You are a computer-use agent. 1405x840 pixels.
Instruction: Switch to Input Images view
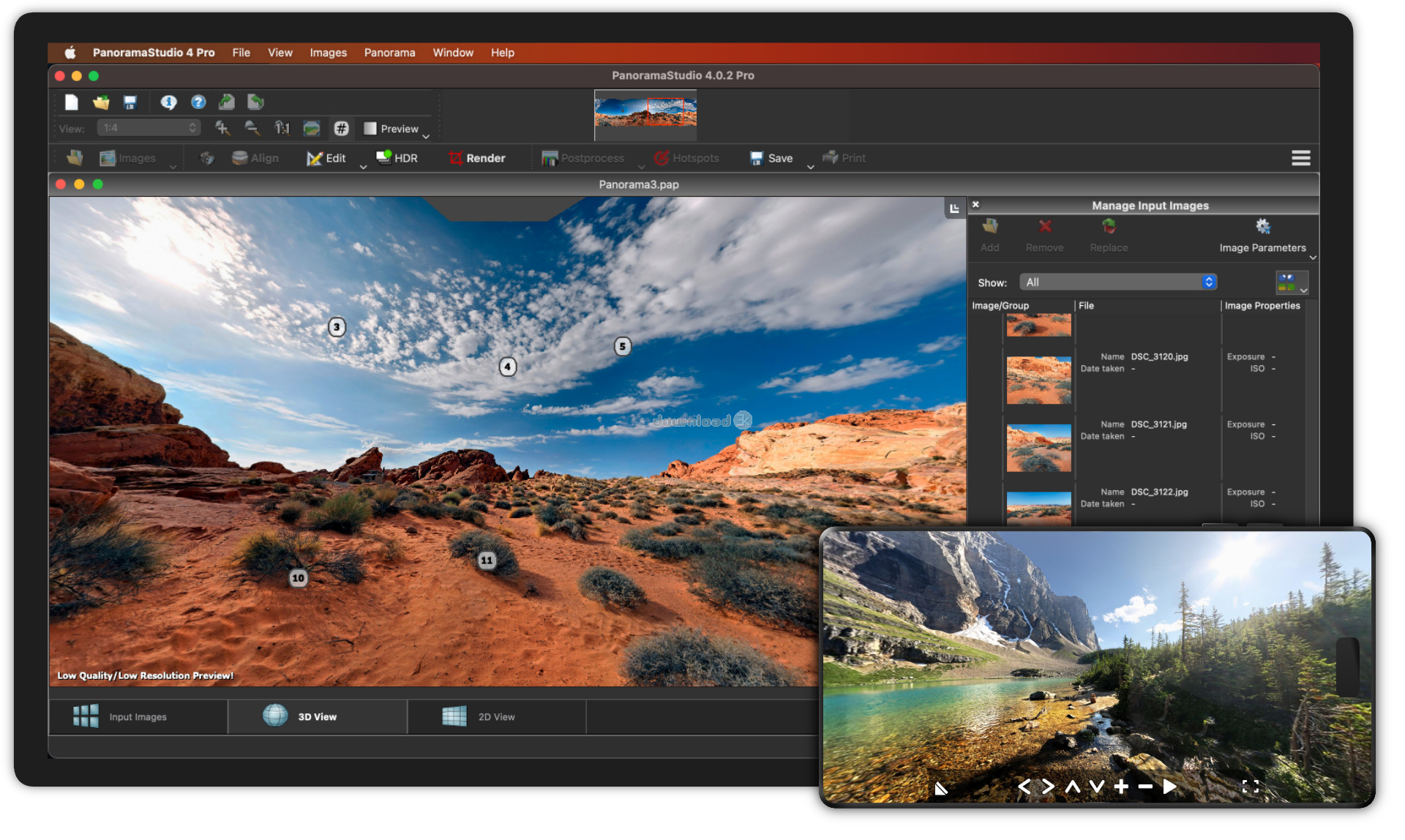(x=138, y=717)
